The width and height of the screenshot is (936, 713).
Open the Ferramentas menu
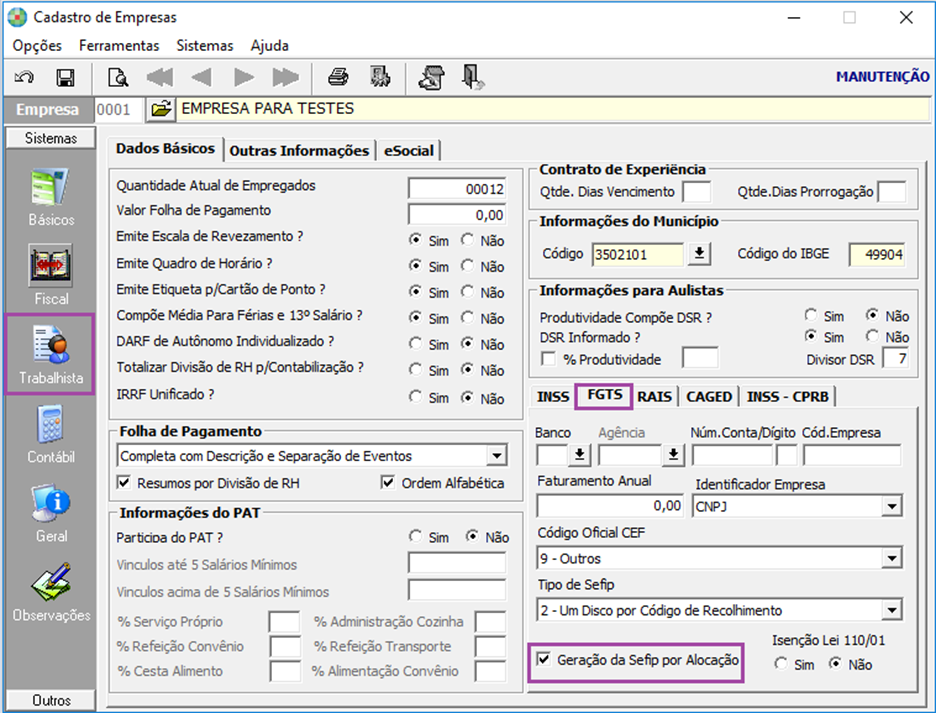tap(119, 46)
